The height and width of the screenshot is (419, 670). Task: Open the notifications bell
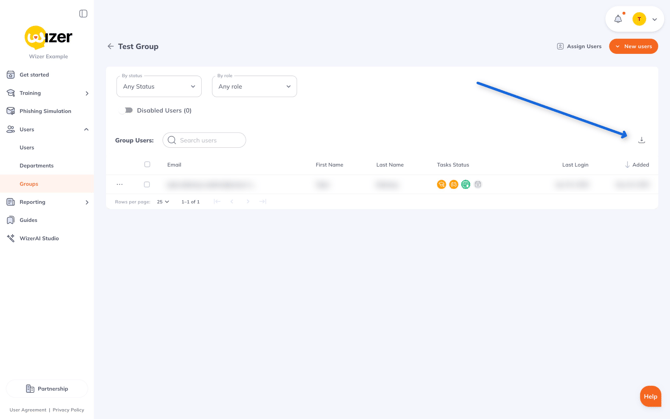[x=618, y=19]
